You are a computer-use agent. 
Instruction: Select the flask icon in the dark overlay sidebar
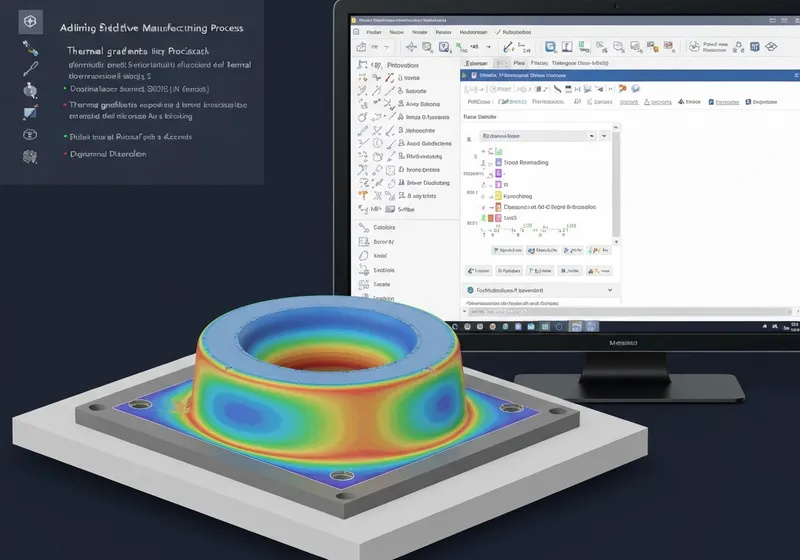30,90
